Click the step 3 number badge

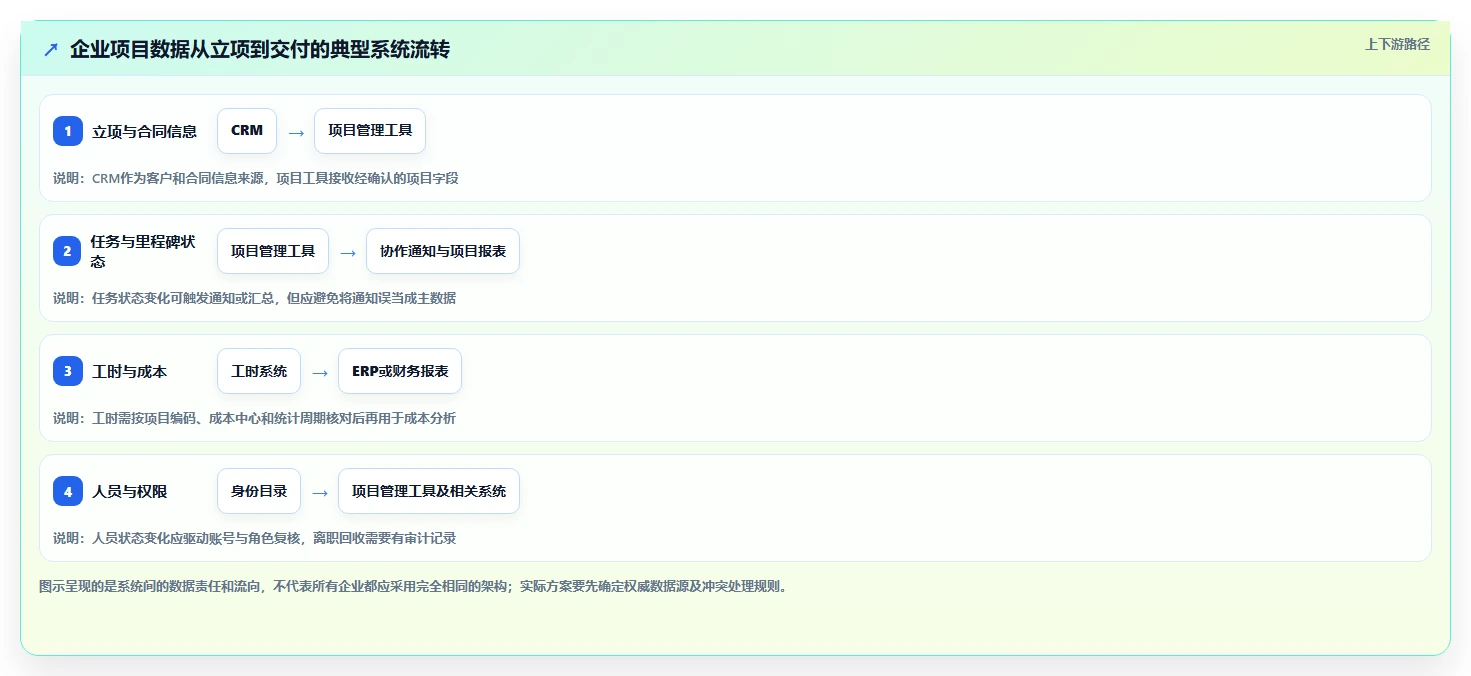pos(68,371)
